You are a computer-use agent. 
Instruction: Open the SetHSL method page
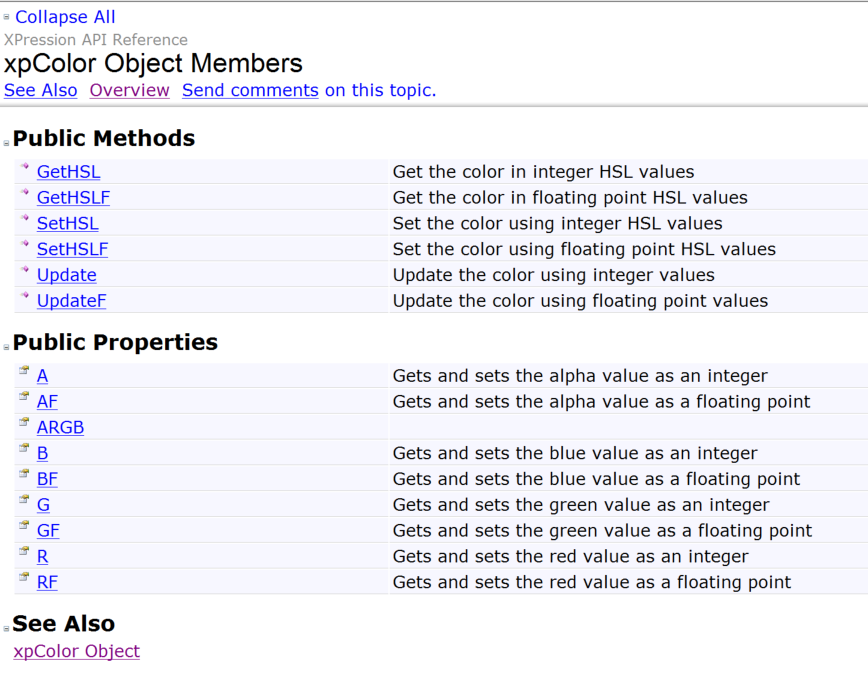pos(67,224)
